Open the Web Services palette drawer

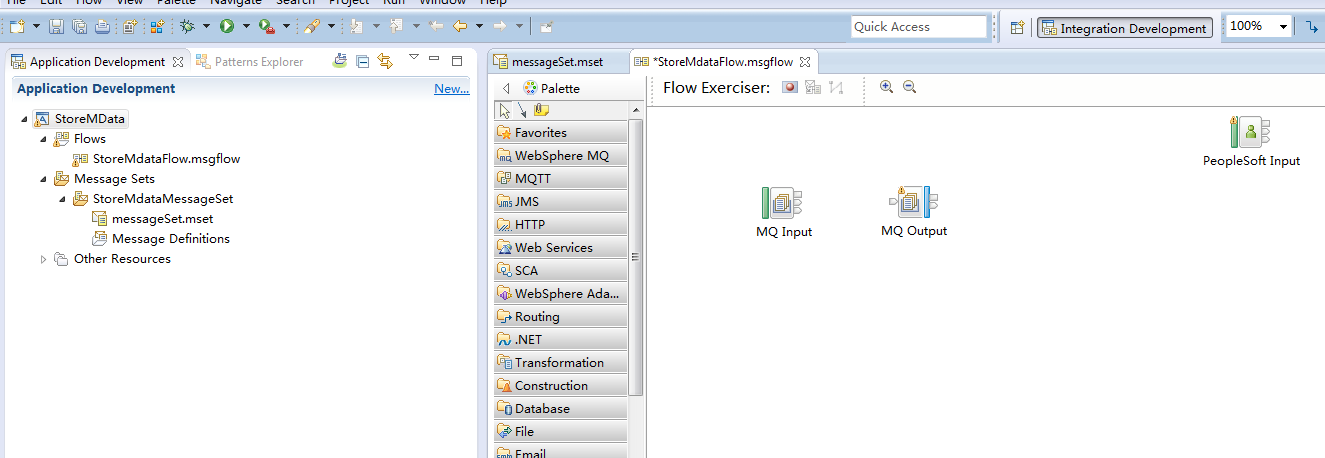pyautogui.click(x=560, y=248)
